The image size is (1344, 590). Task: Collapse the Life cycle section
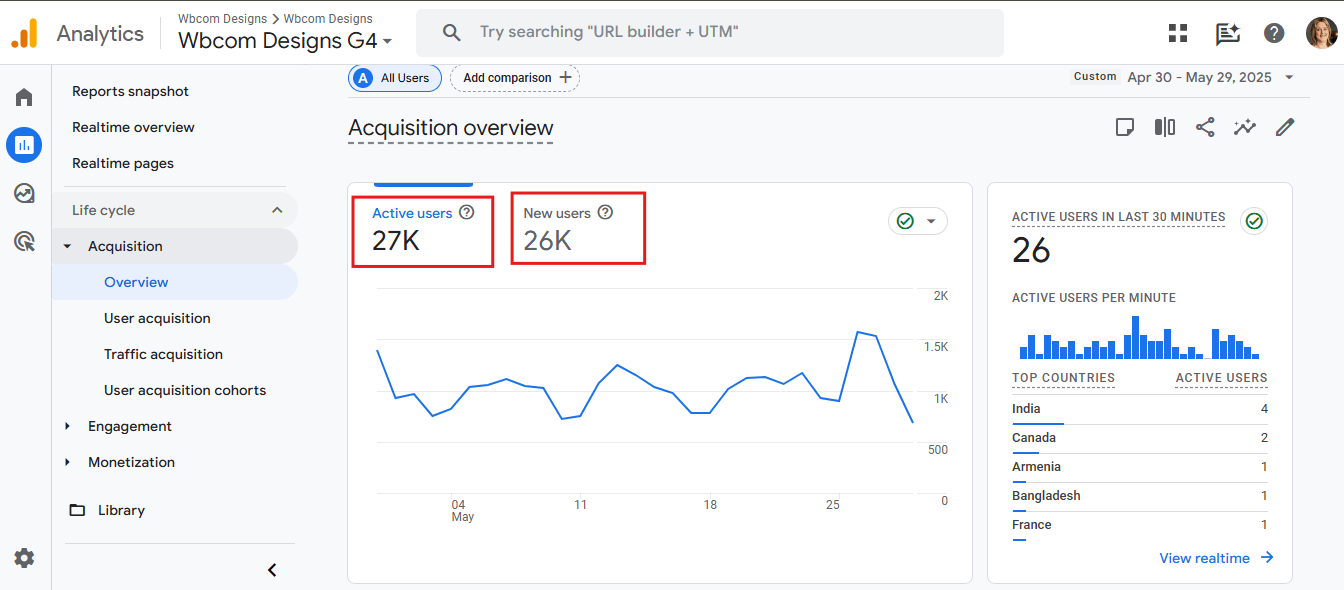click(x=277, y=209)
